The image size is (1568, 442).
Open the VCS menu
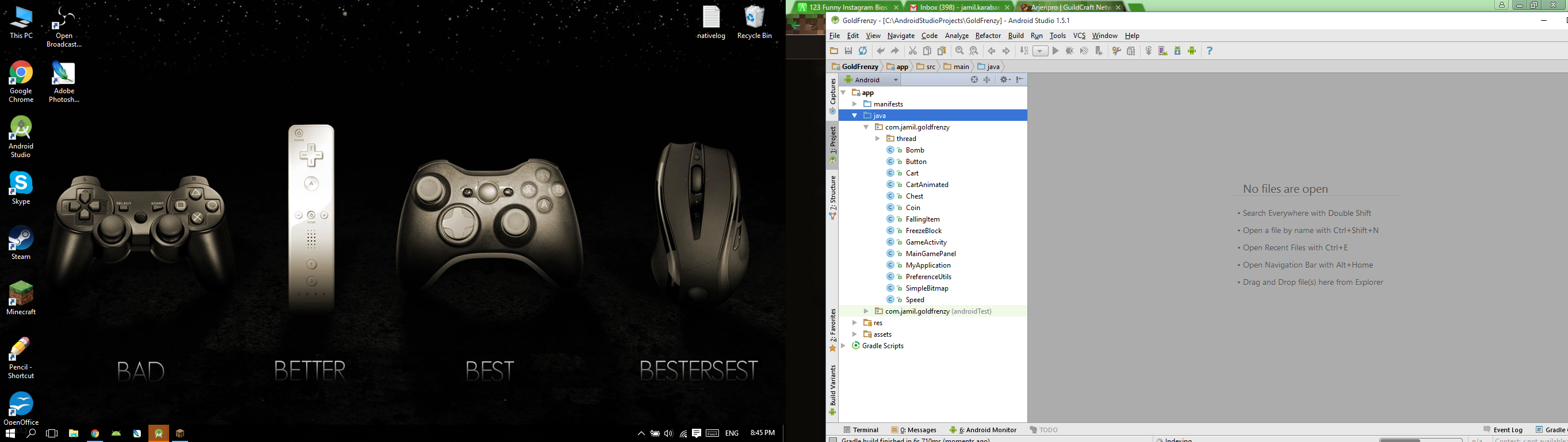point(1079,36)
